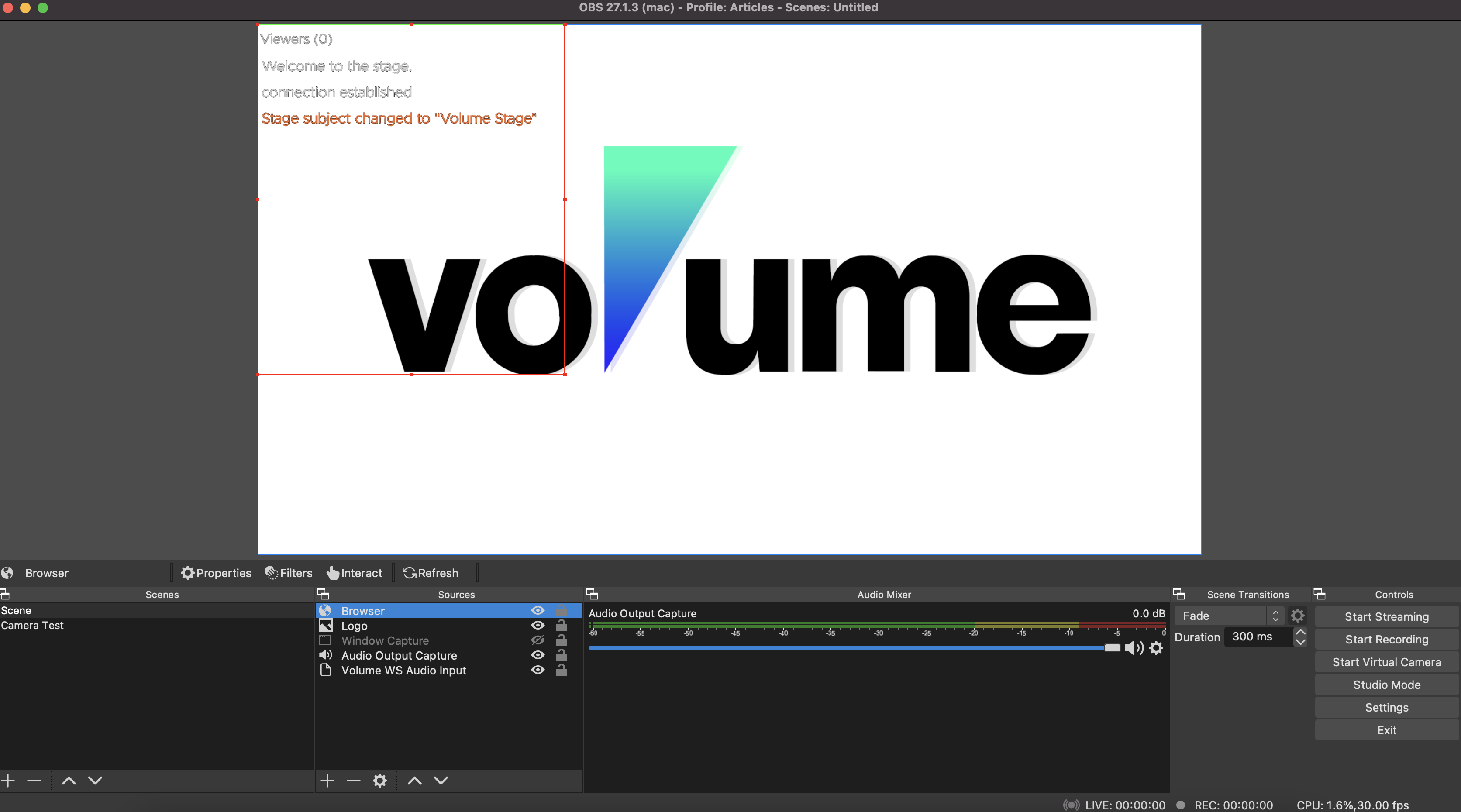Click the broadcast icon beside LIVE status

1071,805
